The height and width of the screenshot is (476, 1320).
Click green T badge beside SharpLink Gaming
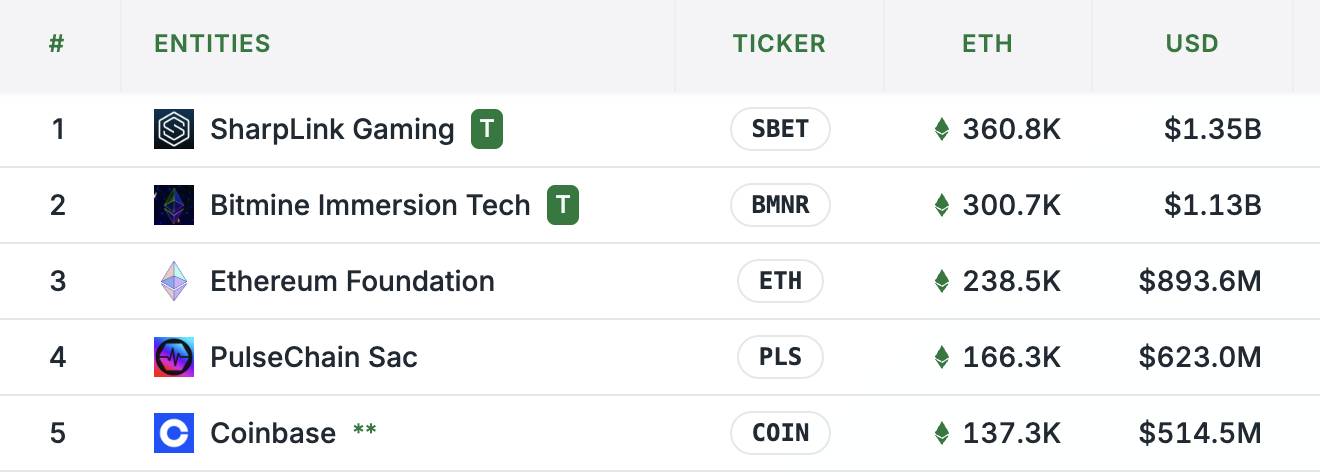487,129
